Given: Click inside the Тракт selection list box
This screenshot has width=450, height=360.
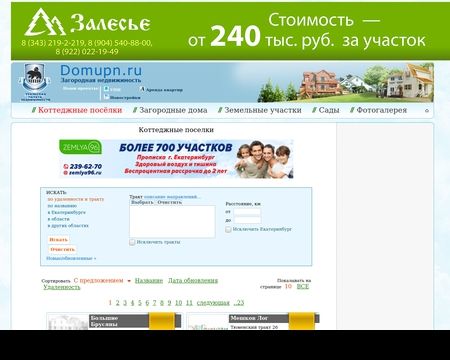Looking at the screenshot, I should click(172, 222).
